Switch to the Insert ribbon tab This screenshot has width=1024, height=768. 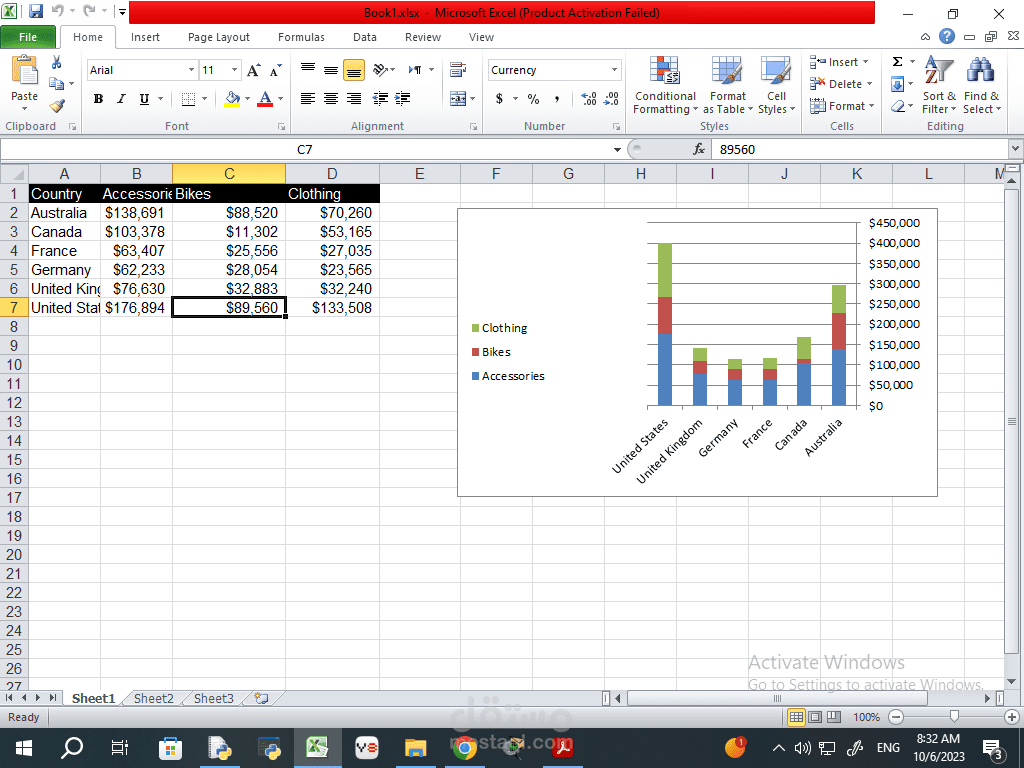coord(145,37)
